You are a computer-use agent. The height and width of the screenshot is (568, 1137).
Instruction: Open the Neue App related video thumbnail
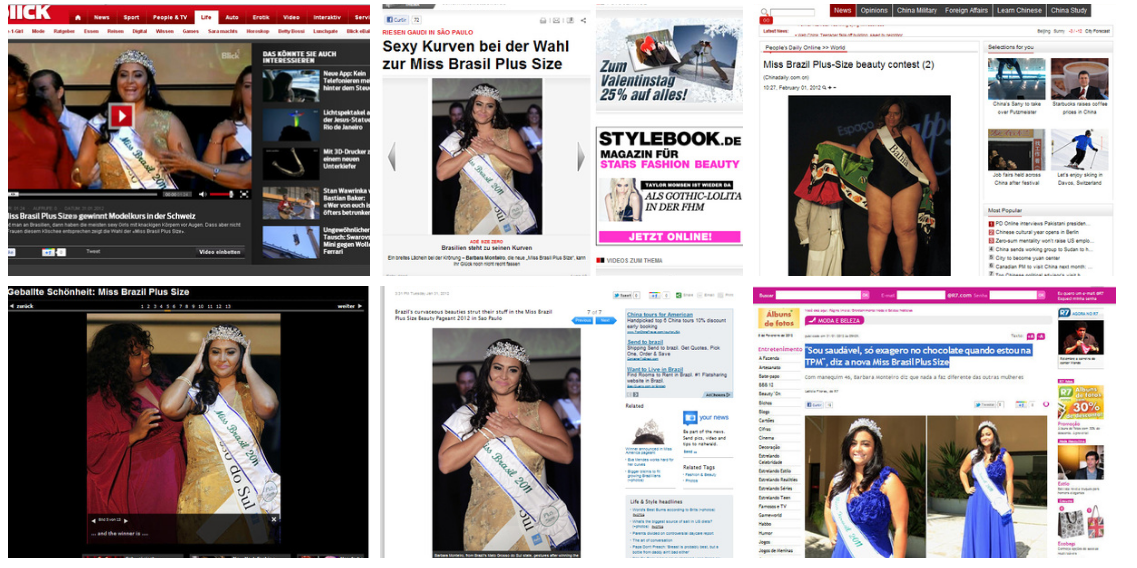(291, 86)
